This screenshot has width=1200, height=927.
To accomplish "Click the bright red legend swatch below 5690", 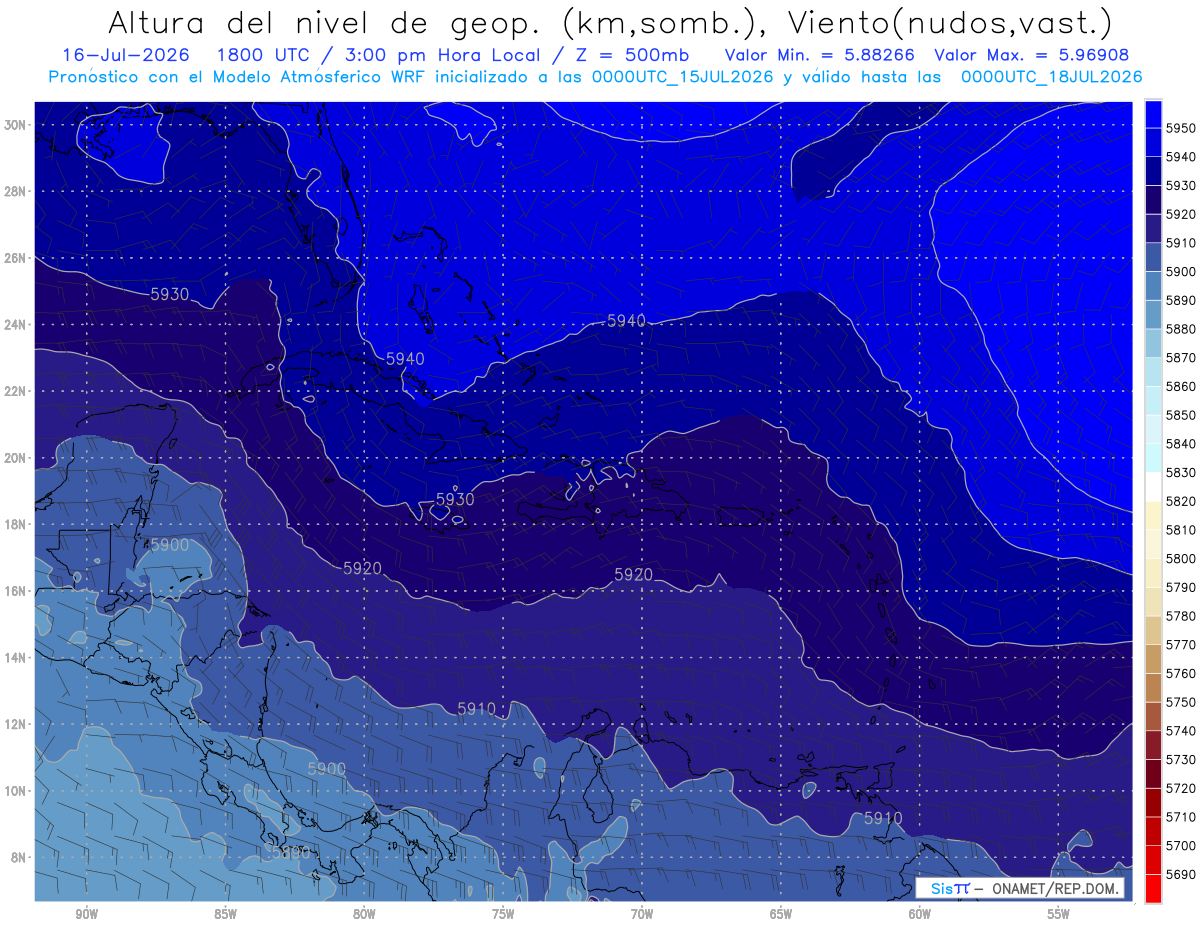I will pos(1153,888).
